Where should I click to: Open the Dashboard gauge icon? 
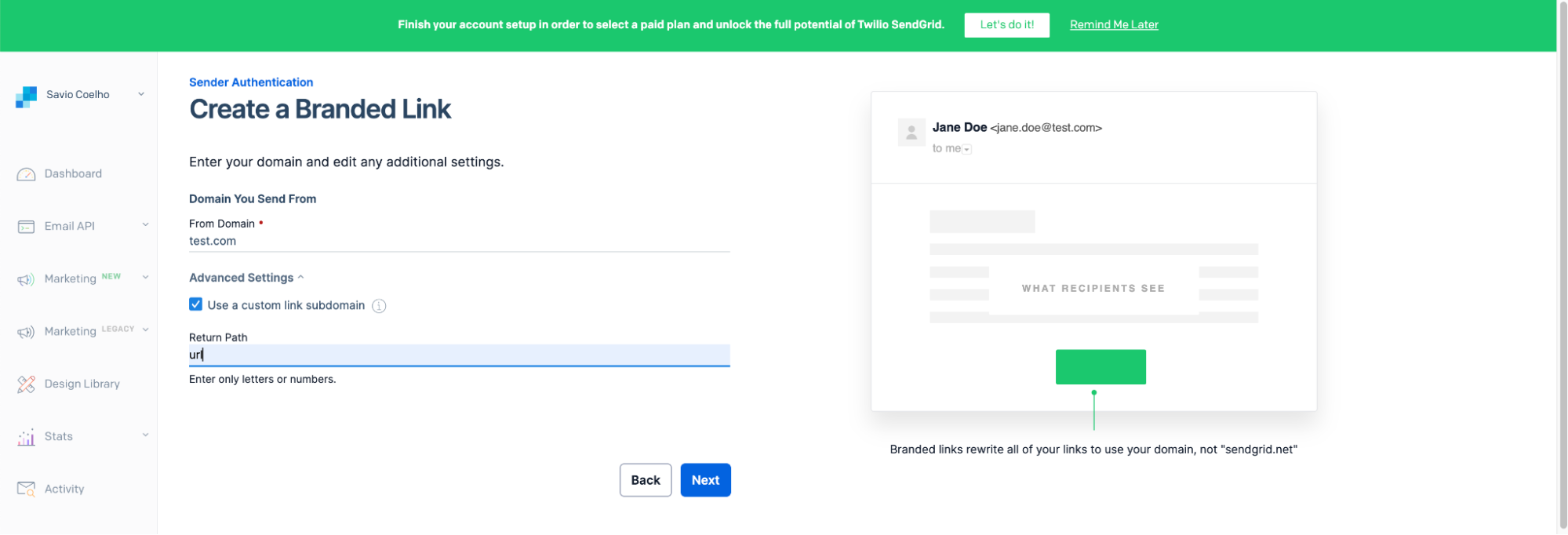click(x=26, y=174)
